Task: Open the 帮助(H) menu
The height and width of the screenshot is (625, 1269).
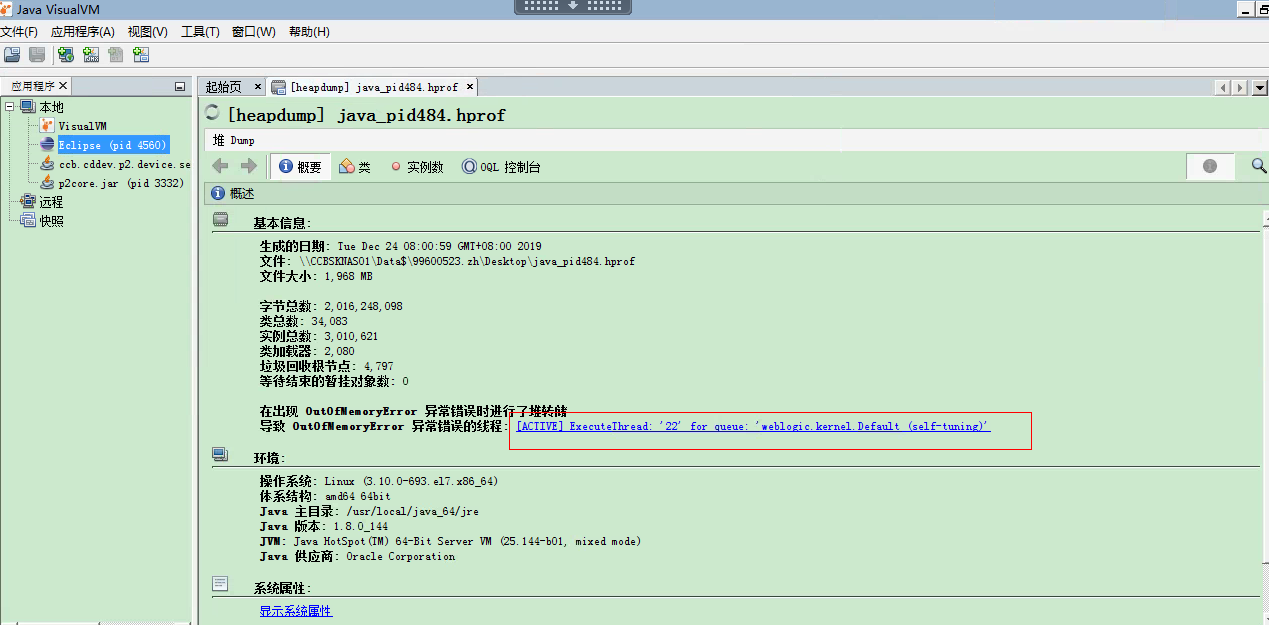Action: click(309, 32)
